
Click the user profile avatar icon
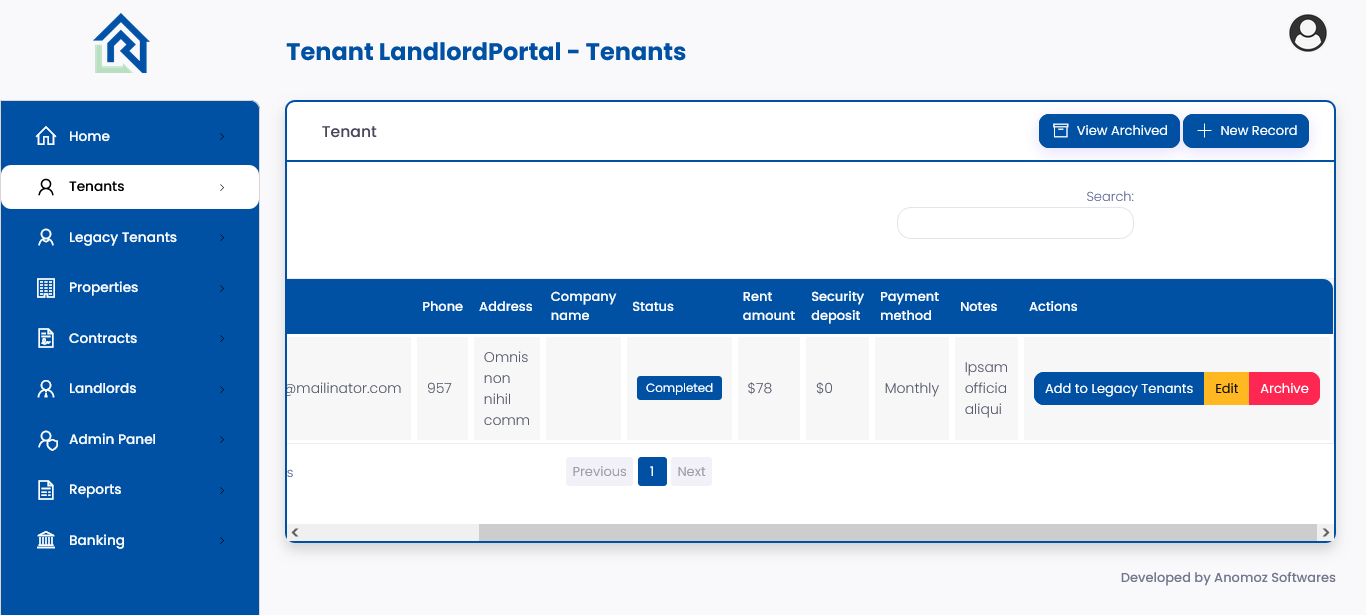[x=1307, y=33]
